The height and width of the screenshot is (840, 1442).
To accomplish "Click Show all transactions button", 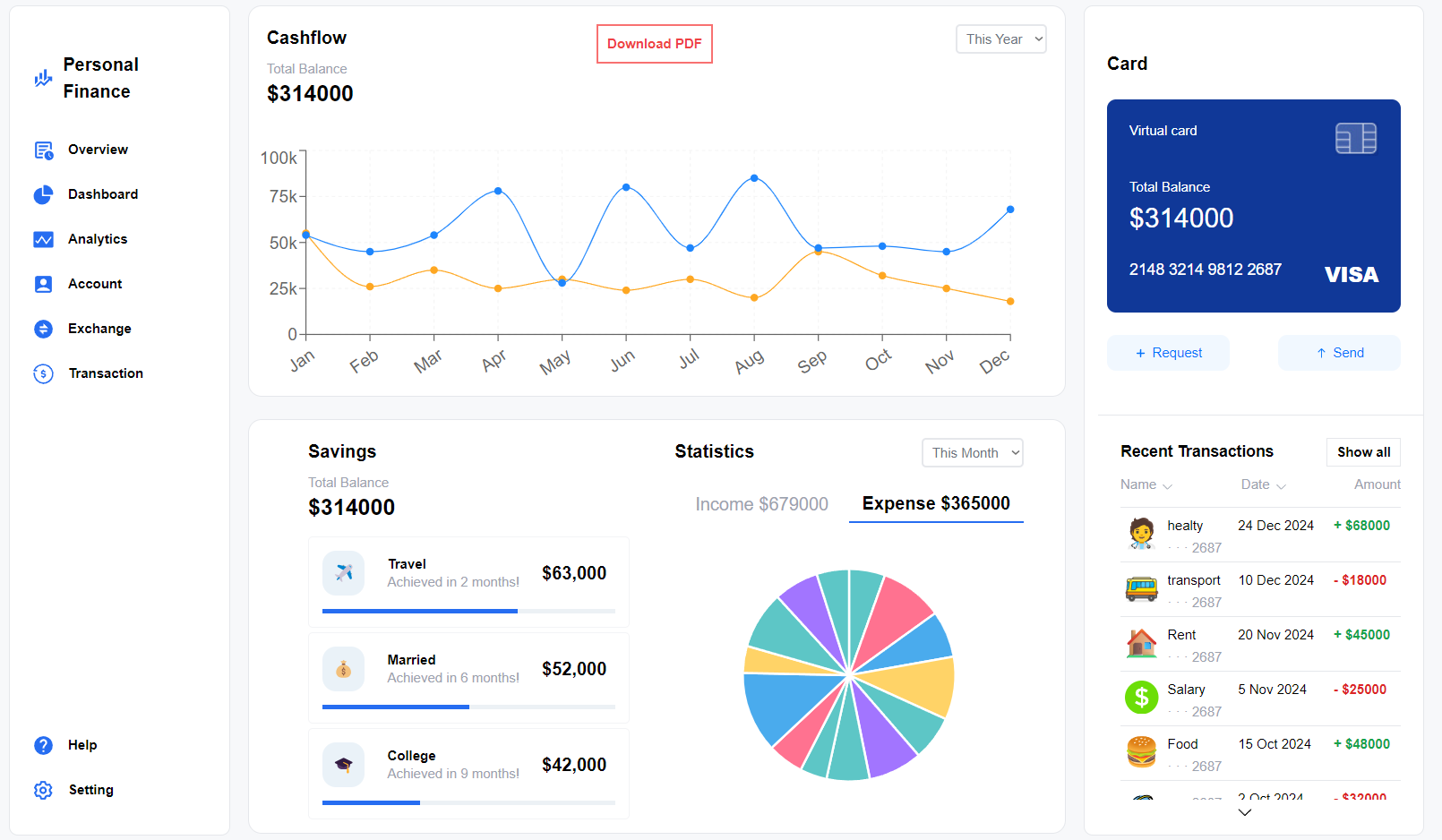I will (x=1363, y=452).
